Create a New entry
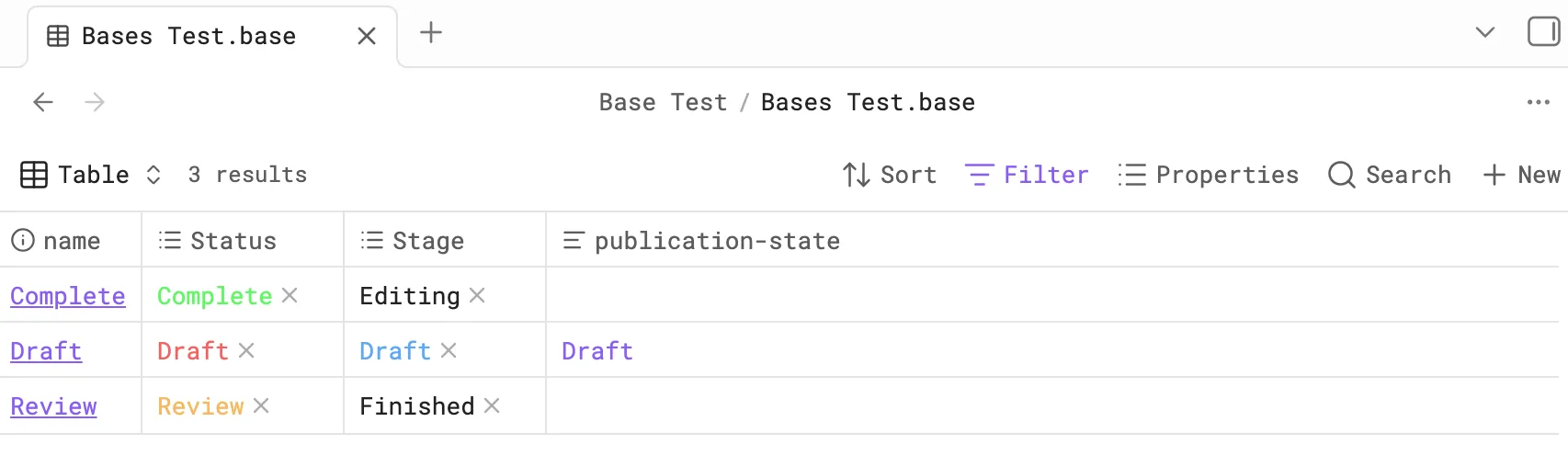 1522,175
